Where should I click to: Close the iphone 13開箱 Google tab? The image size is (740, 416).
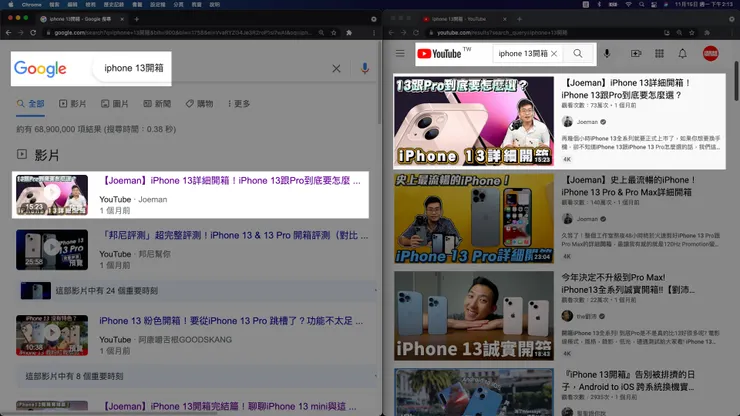pyautogui.click(x=122, y=19)
